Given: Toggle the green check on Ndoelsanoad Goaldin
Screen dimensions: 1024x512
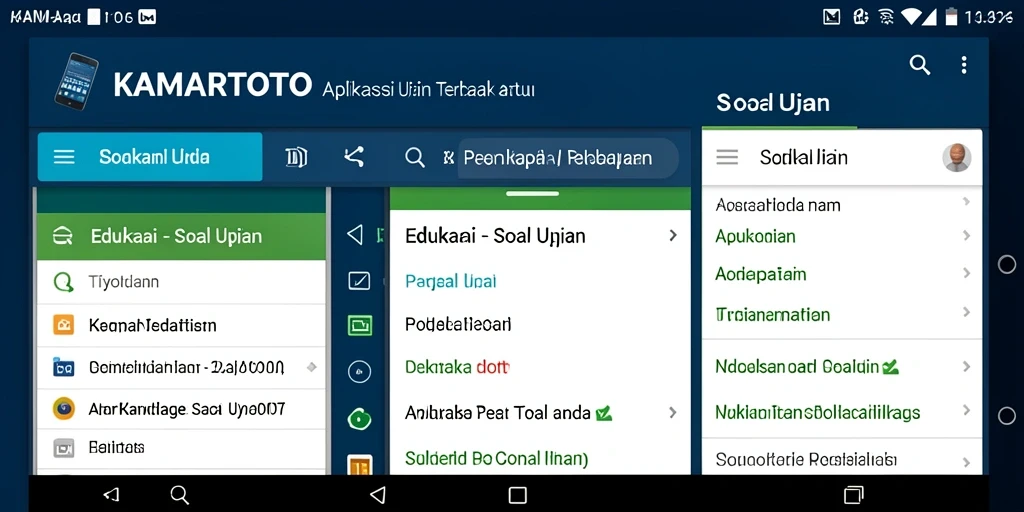Looking at the screenshot, I should 890,367.
